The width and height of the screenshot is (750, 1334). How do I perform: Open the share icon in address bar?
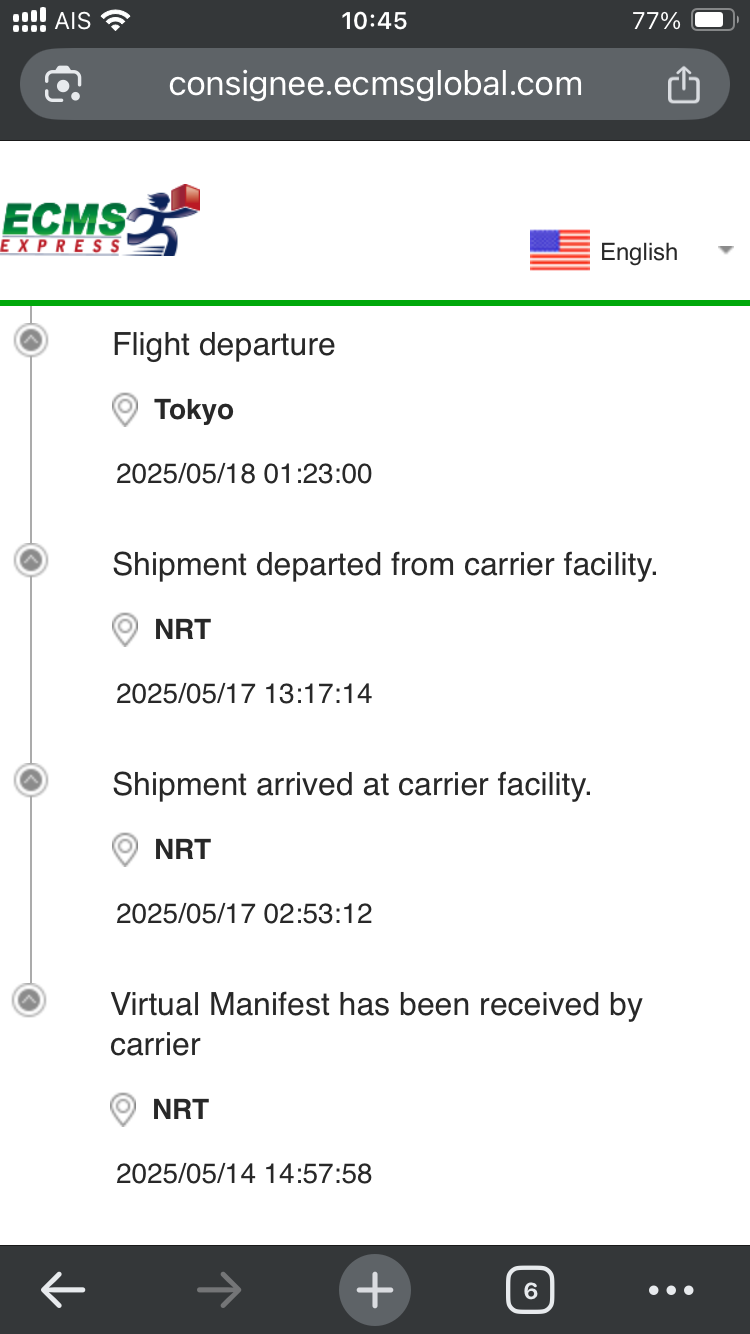point(683,84)
